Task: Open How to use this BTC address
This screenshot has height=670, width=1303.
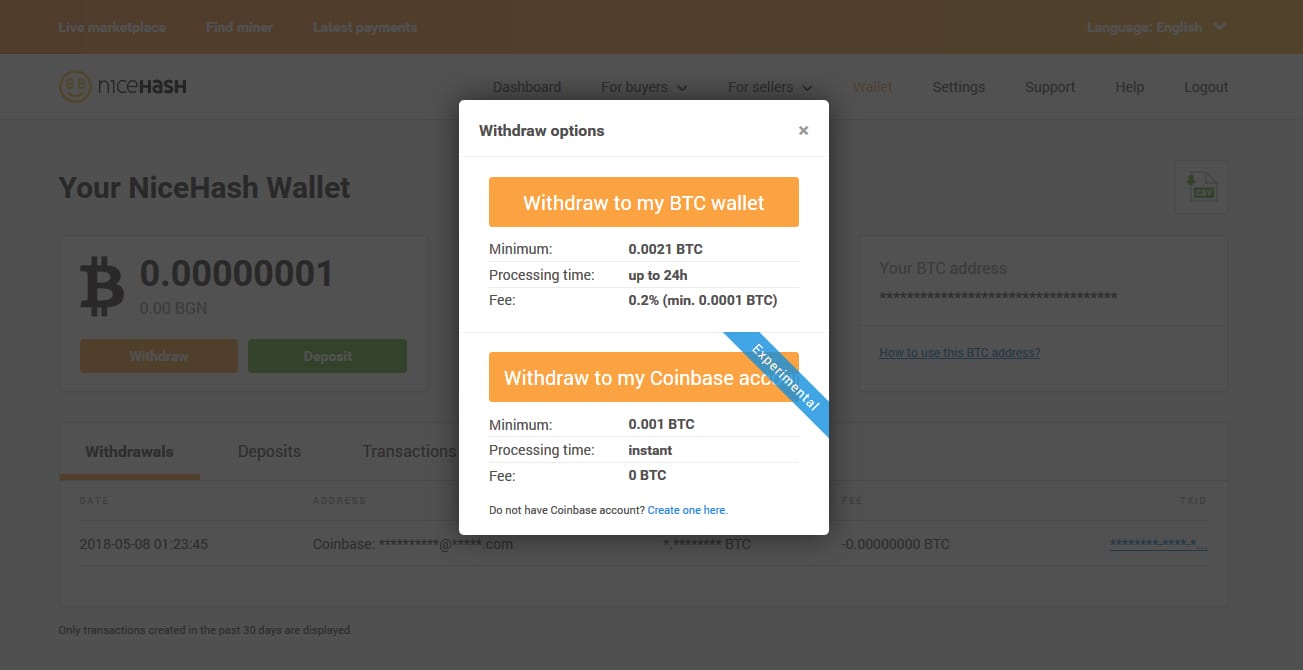Action: (x=959, y=353)
